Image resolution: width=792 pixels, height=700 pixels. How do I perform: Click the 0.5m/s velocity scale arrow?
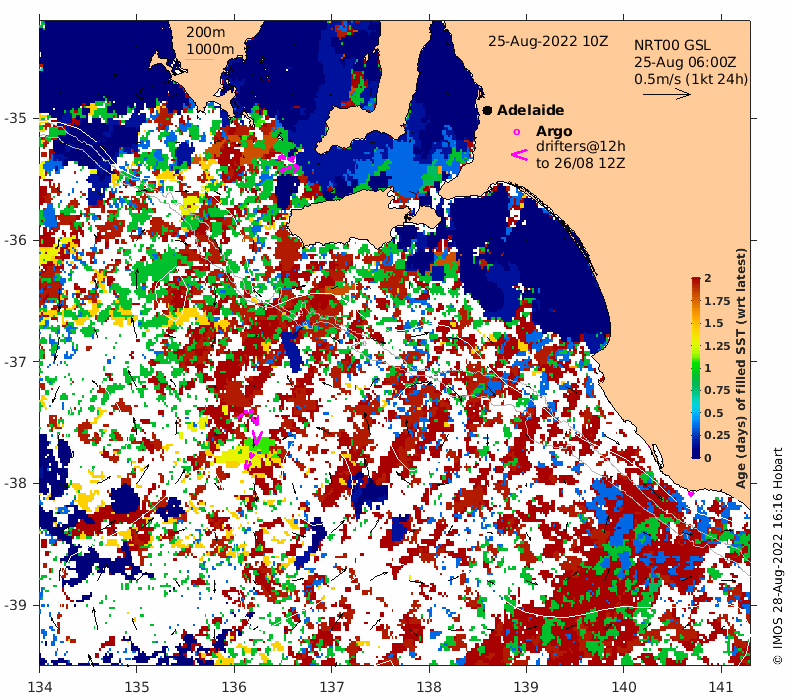point(666,94)
